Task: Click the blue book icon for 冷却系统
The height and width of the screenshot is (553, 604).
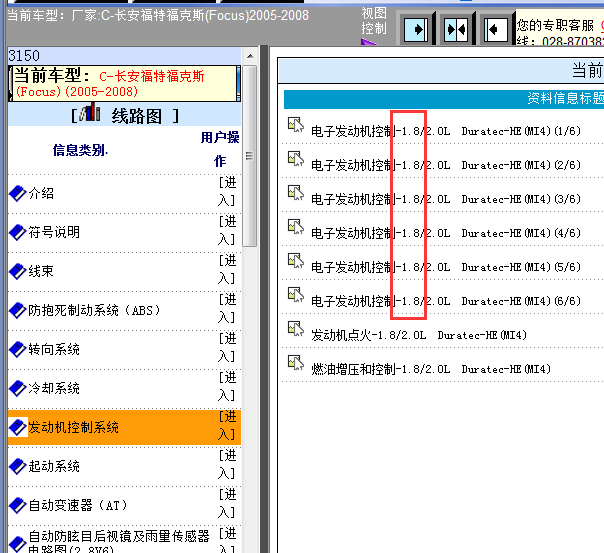Action: tap(17, 388)
